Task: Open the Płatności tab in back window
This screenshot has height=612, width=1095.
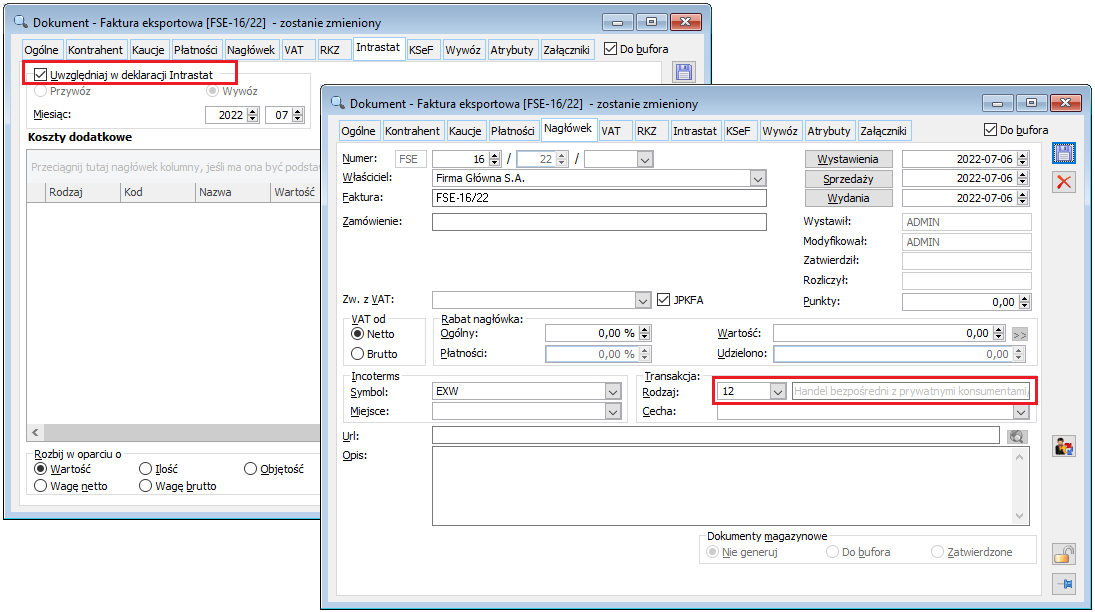Action: click(196, 50)
